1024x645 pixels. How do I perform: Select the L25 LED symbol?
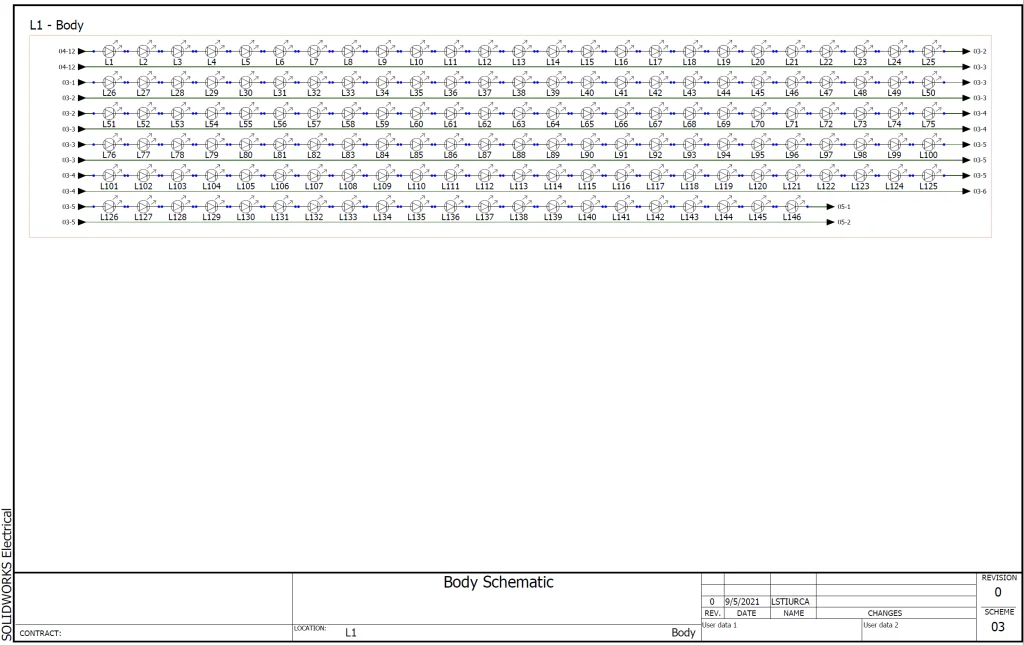coord(929,50)
